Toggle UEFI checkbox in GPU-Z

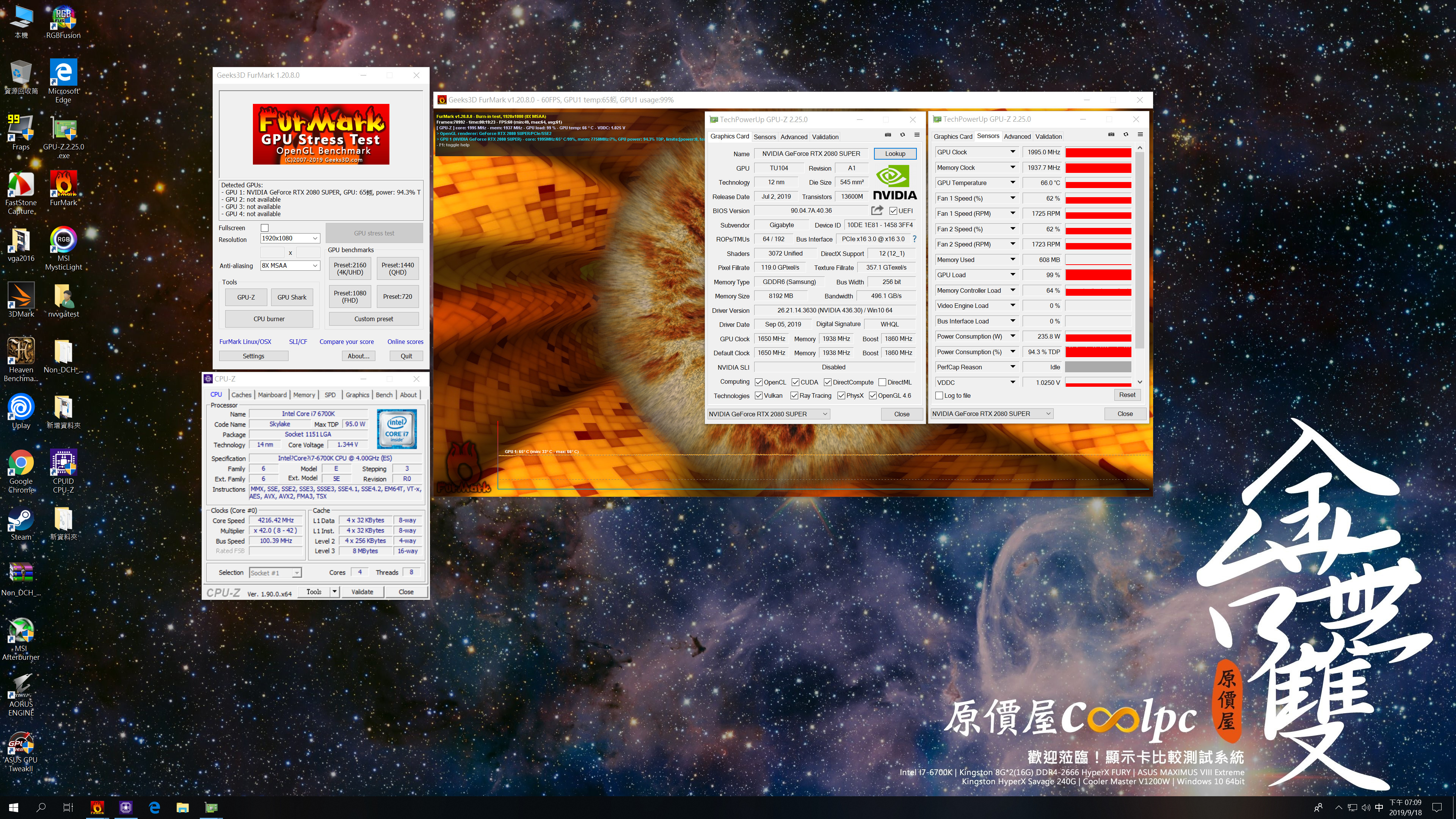point(893,211)
